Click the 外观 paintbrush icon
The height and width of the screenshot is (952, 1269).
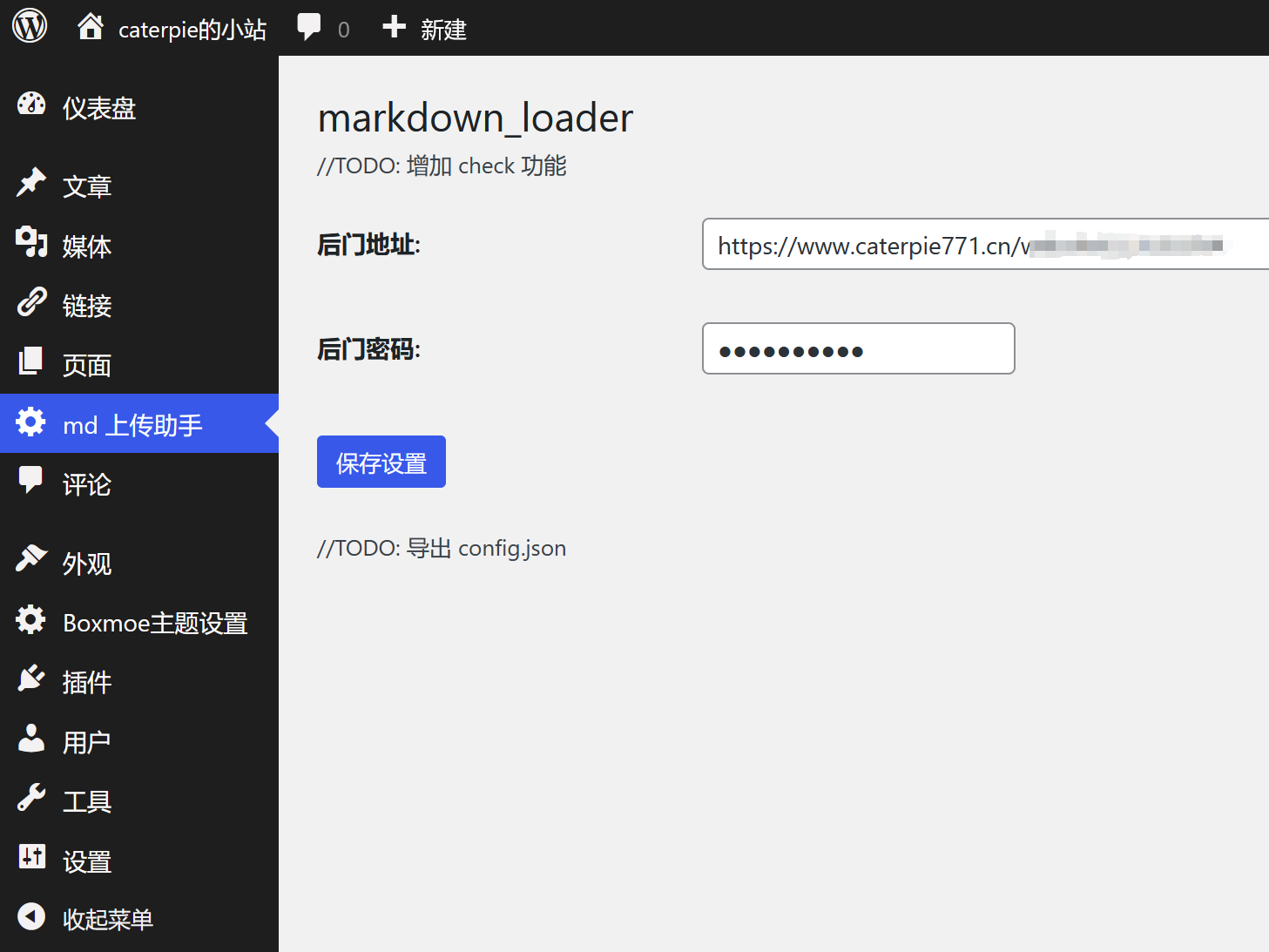31,559
